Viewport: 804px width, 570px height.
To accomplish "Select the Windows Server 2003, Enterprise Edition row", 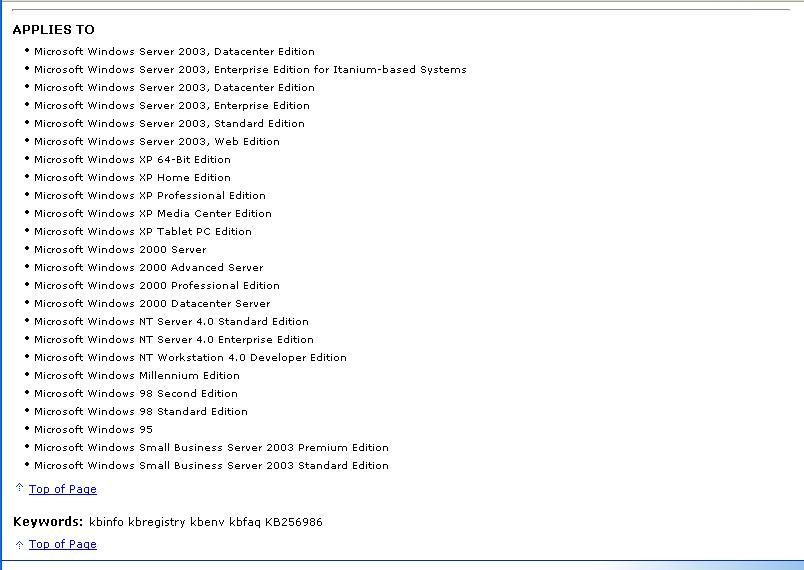I will tap(172, 106).
